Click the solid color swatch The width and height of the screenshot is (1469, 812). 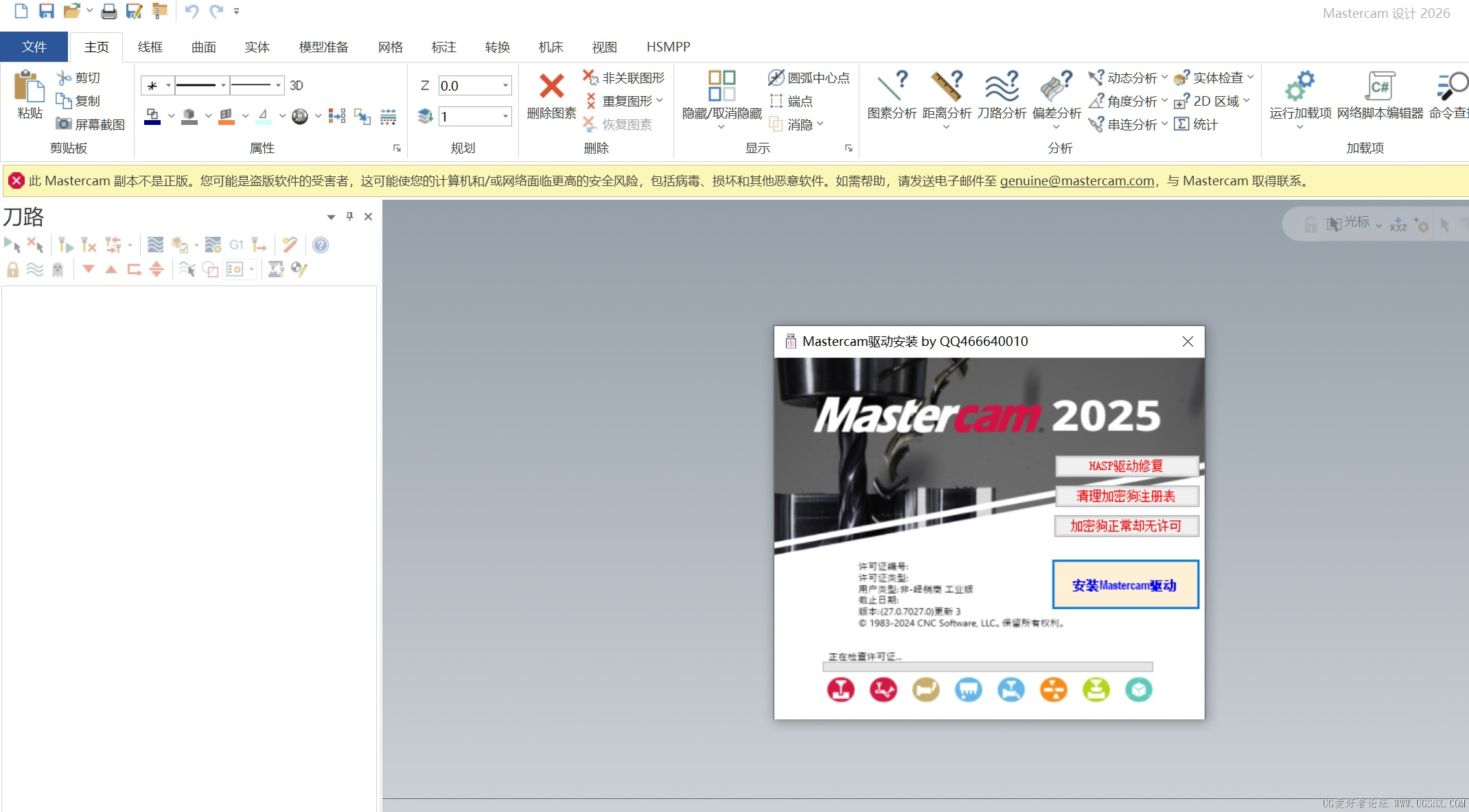[x=189, y=117]
